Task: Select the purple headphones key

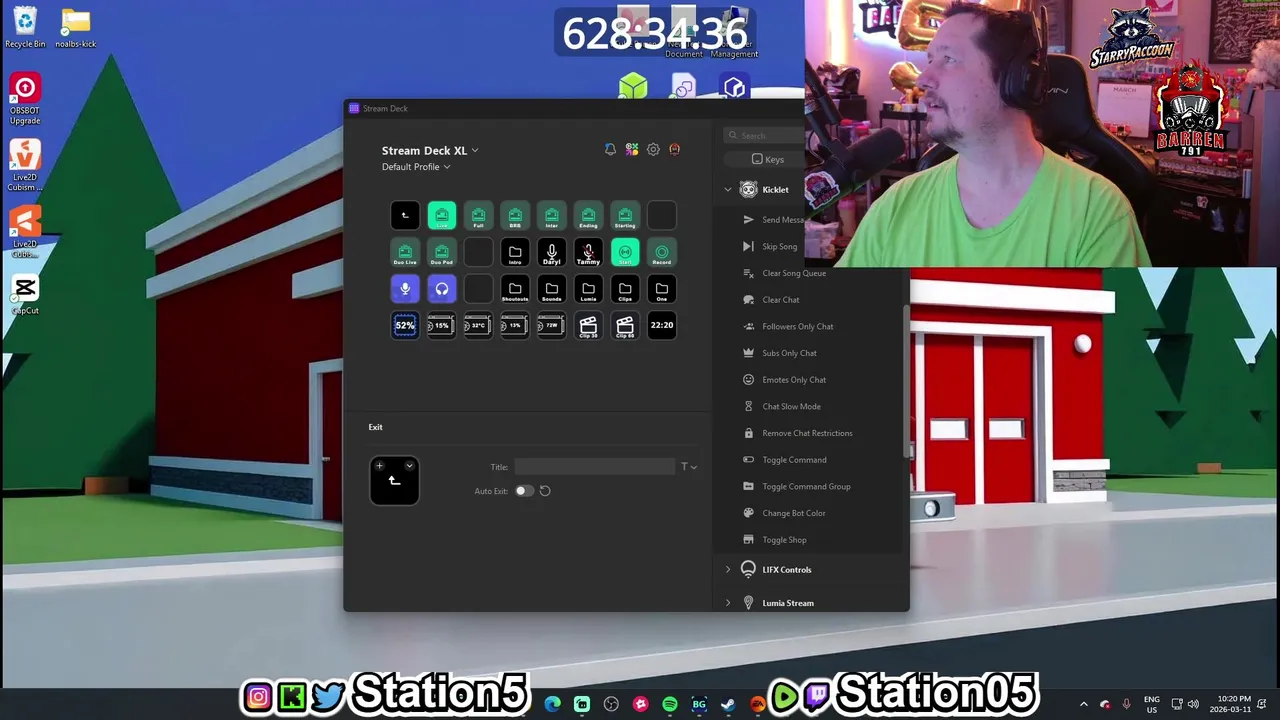Action: tap(441, 289)
